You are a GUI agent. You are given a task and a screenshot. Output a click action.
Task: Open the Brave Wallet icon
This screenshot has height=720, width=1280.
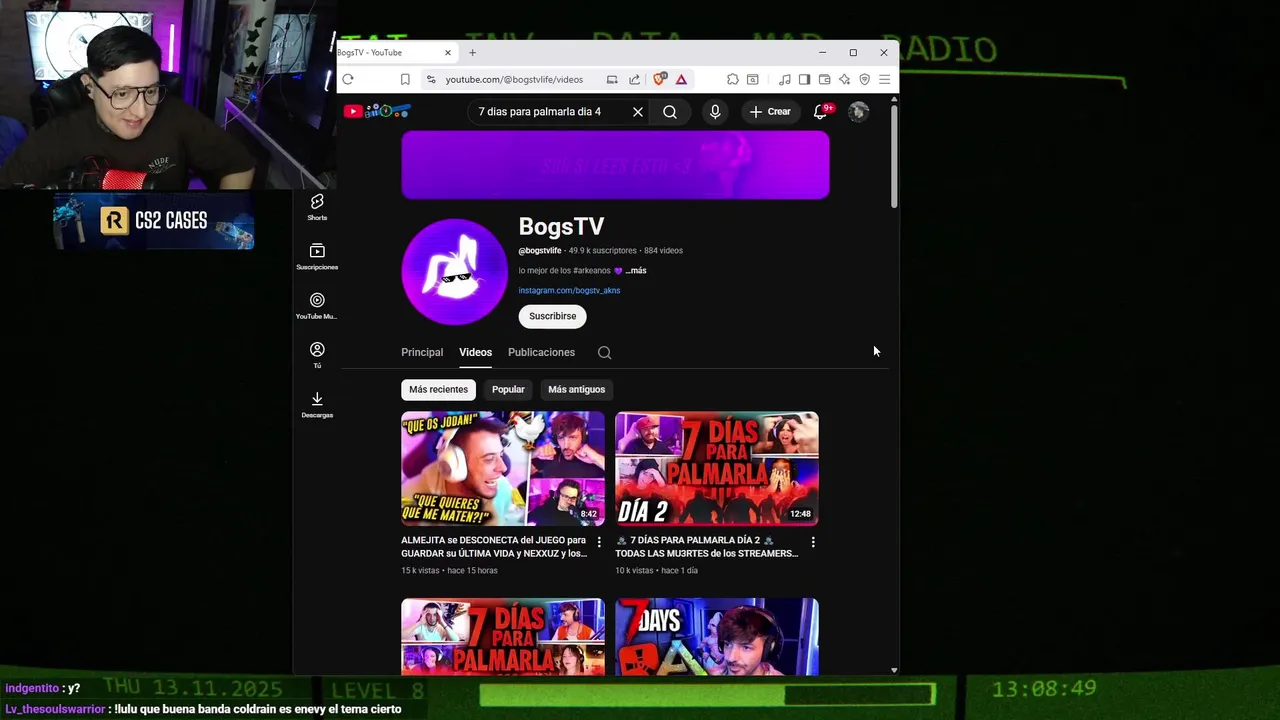pyautogui.click(x=824, y=80)
